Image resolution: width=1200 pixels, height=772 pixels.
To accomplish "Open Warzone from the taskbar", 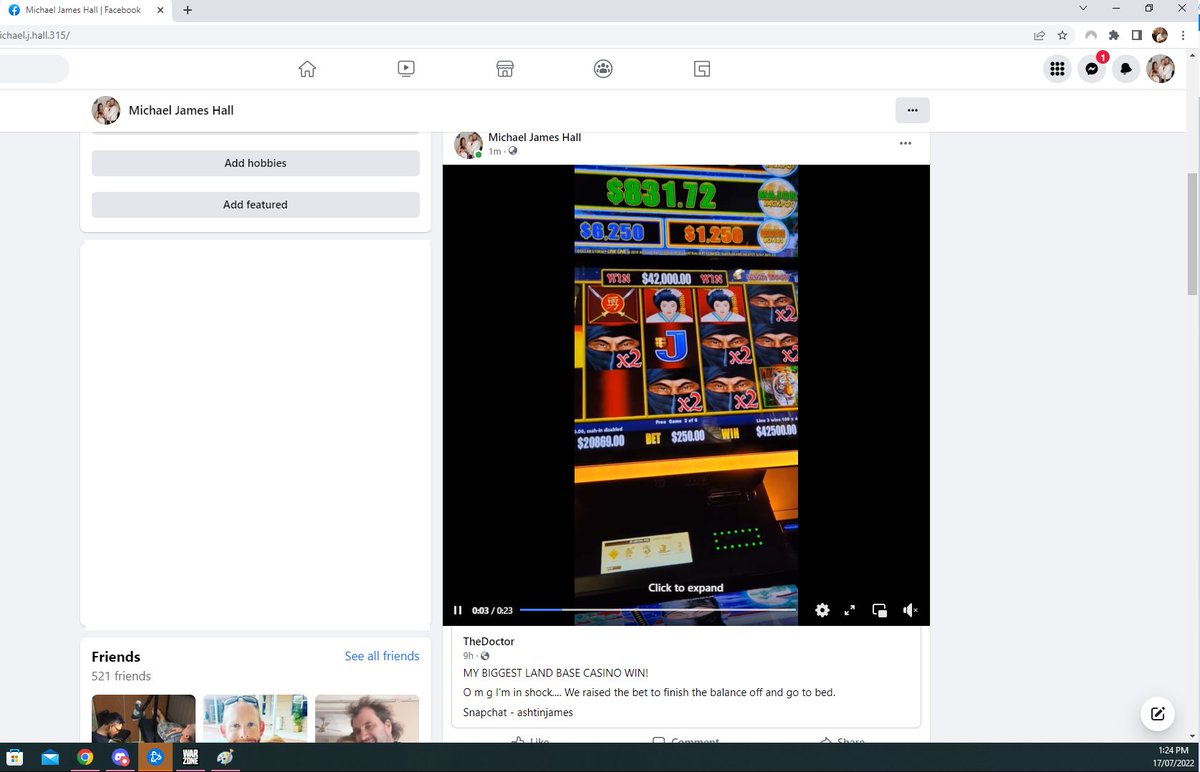I will 190,757.
